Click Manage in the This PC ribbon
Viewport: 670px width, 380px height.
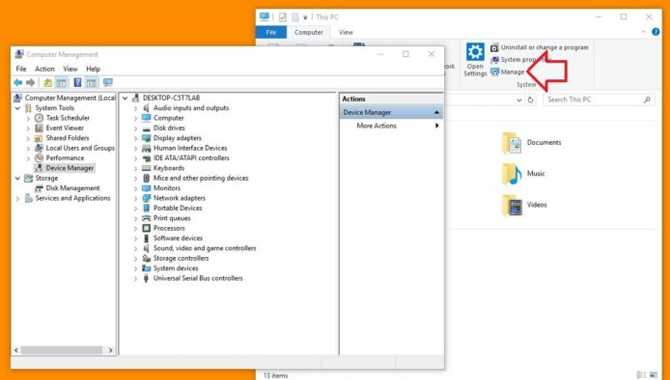(x=508, y=72)
